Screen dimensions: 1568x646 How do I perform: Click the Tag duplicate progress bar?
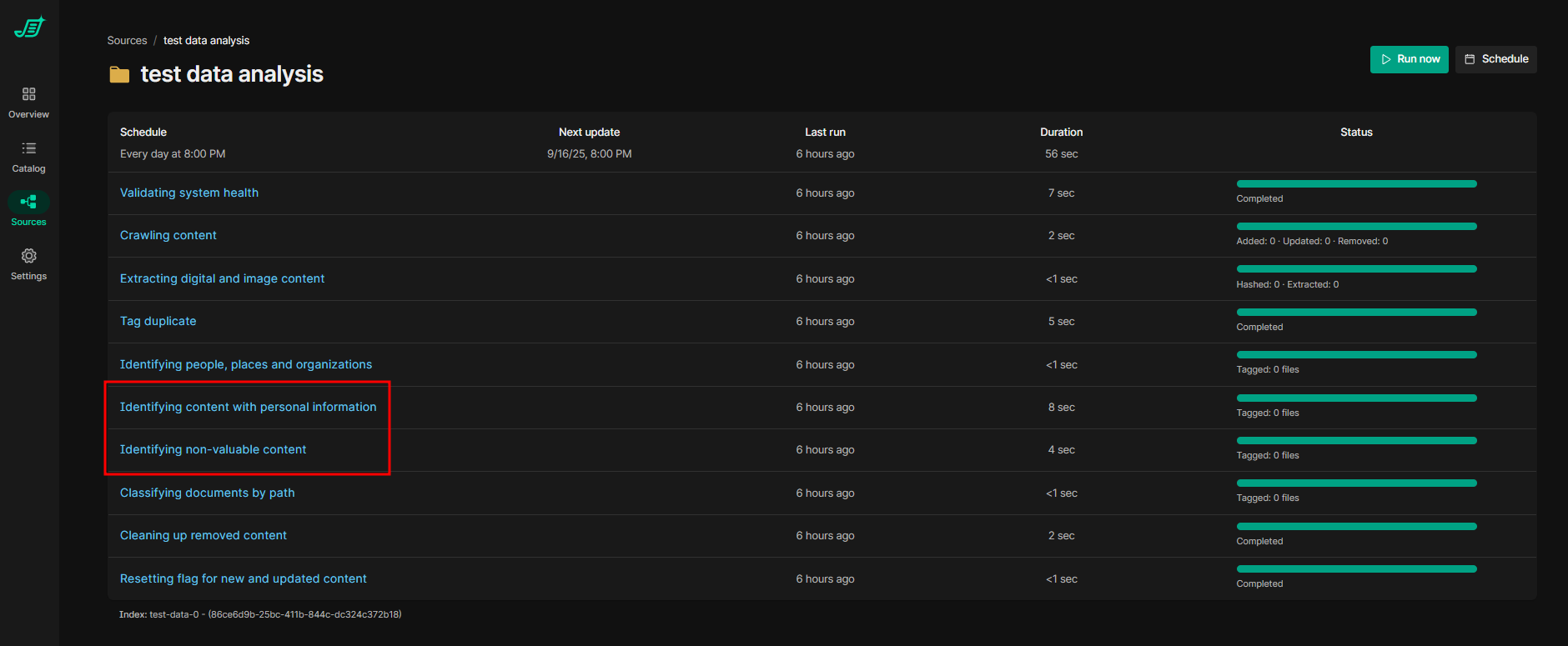coord(1356,313)
